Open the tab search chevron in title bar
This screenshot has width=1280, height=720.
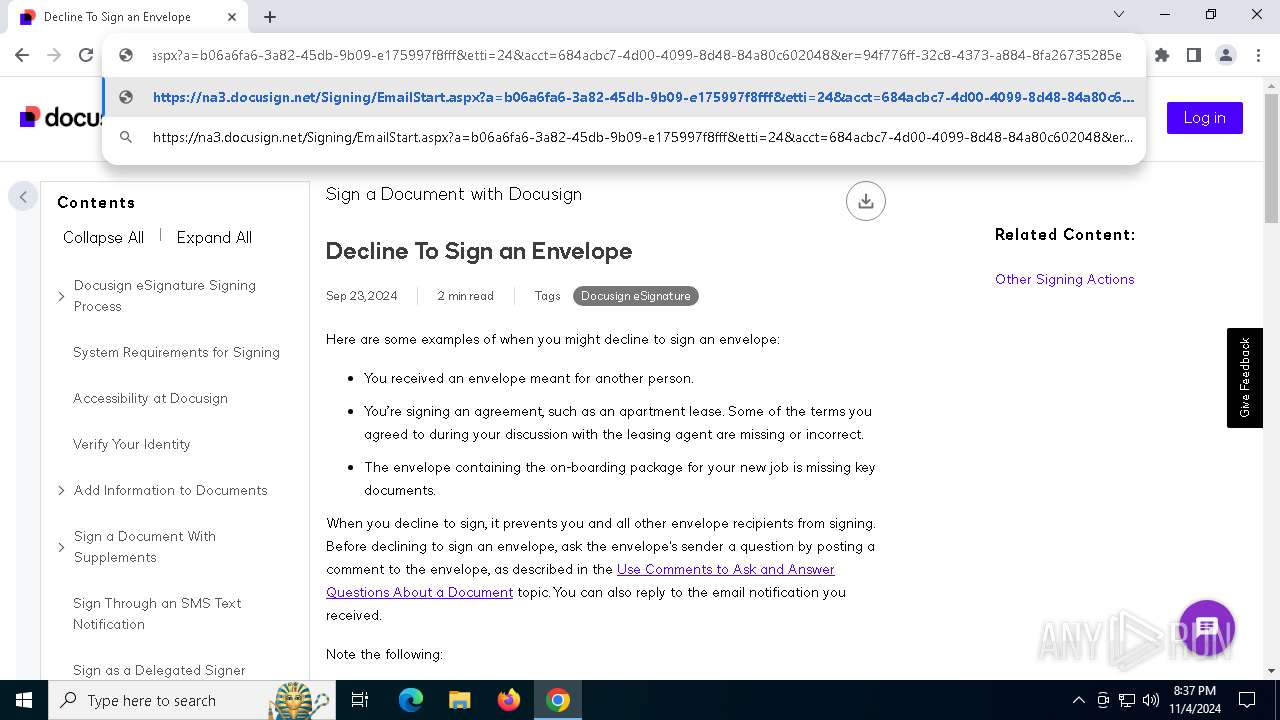tap(1119, 15)
